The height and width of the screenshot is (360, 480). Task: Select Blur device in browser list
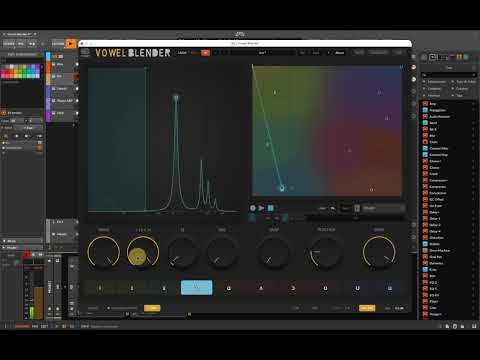(448, 135)
